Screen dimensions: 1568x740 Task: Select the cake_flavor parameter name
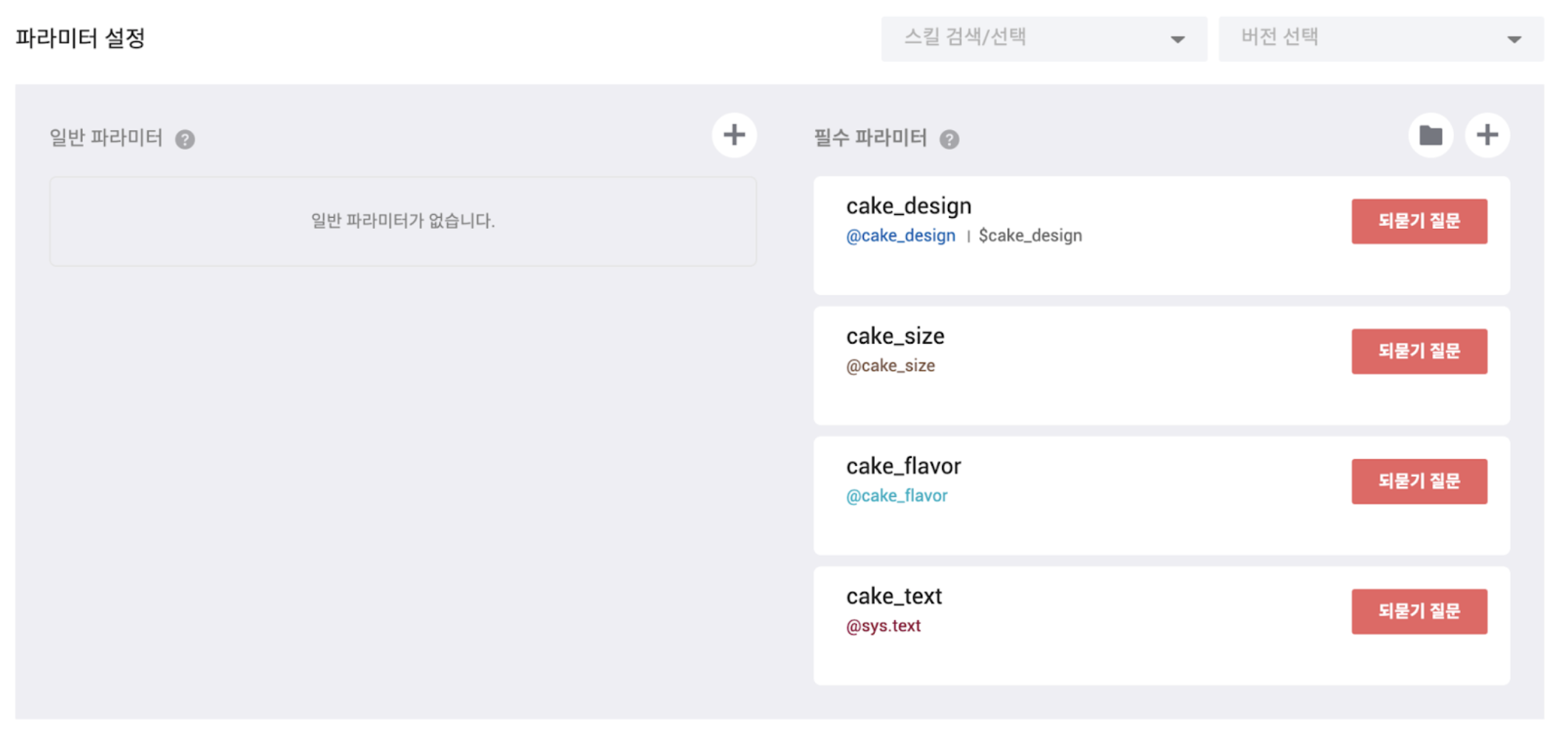pos(904,466)
